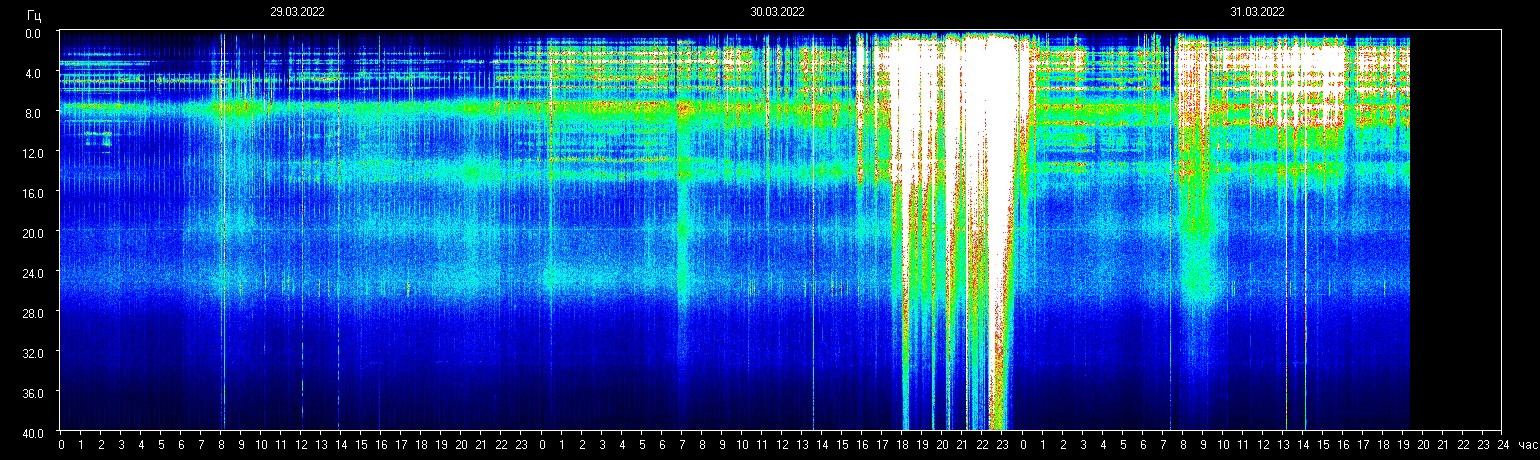1540x460 pixels.
Task: Click the 4.0 frequency axis label
Action: coord(35,73)
